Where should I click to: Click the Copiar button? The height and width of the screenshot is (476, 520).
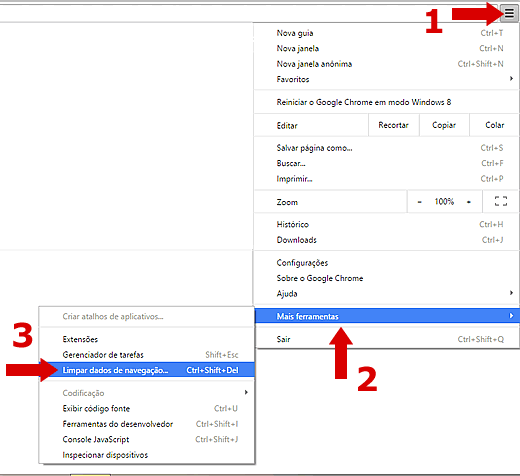tap(444, 125)
